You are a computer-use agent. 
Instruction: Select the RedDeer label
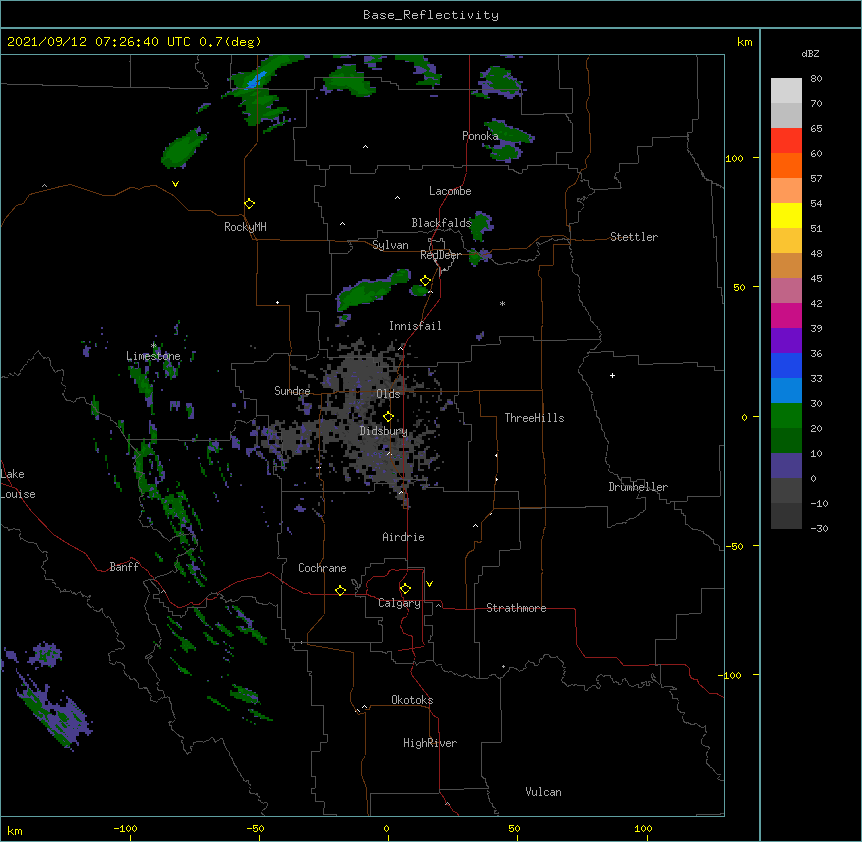tap(441, 255)
